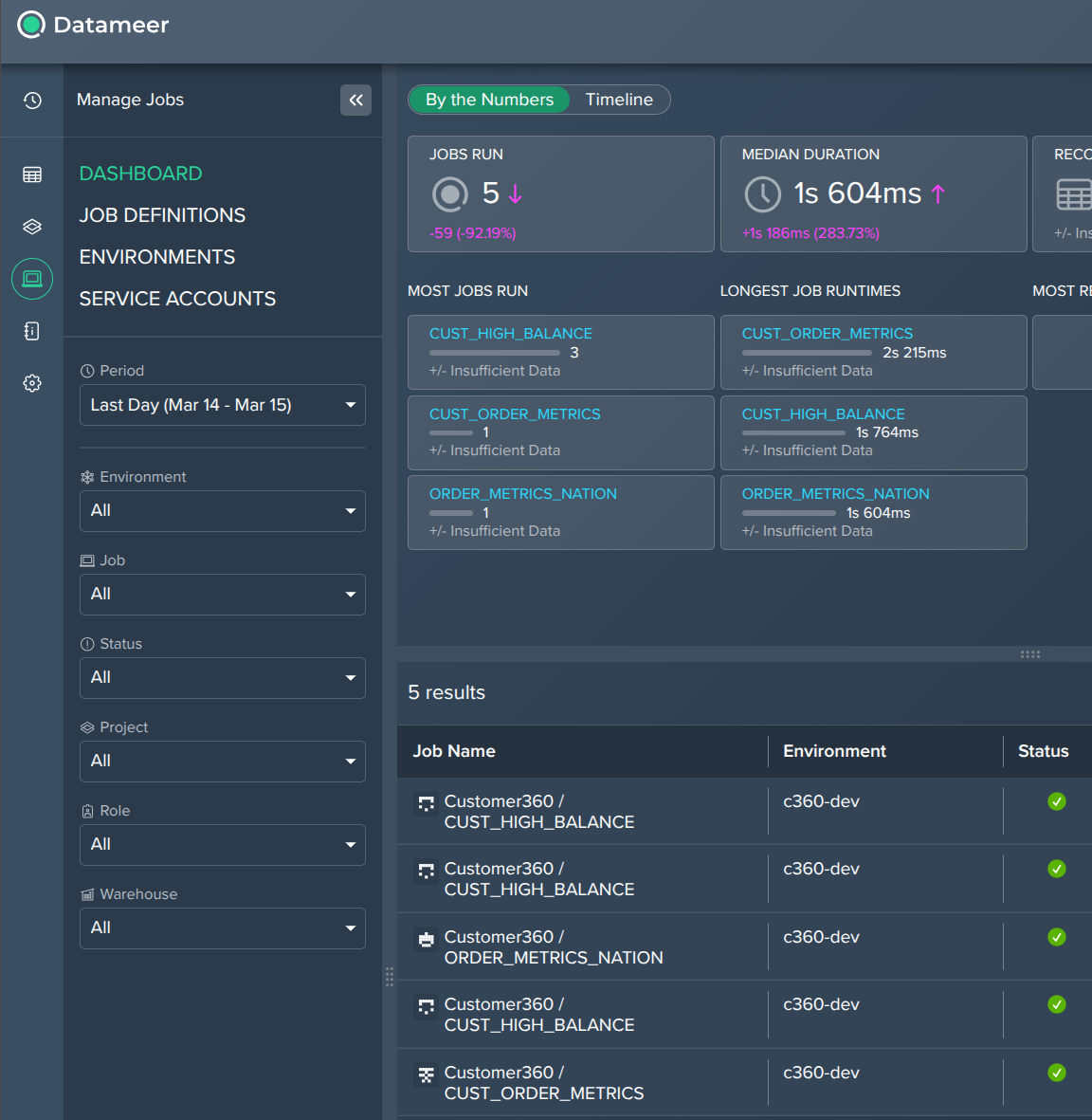
Task: Click the Datameer logo
Action: coord(31,25)
